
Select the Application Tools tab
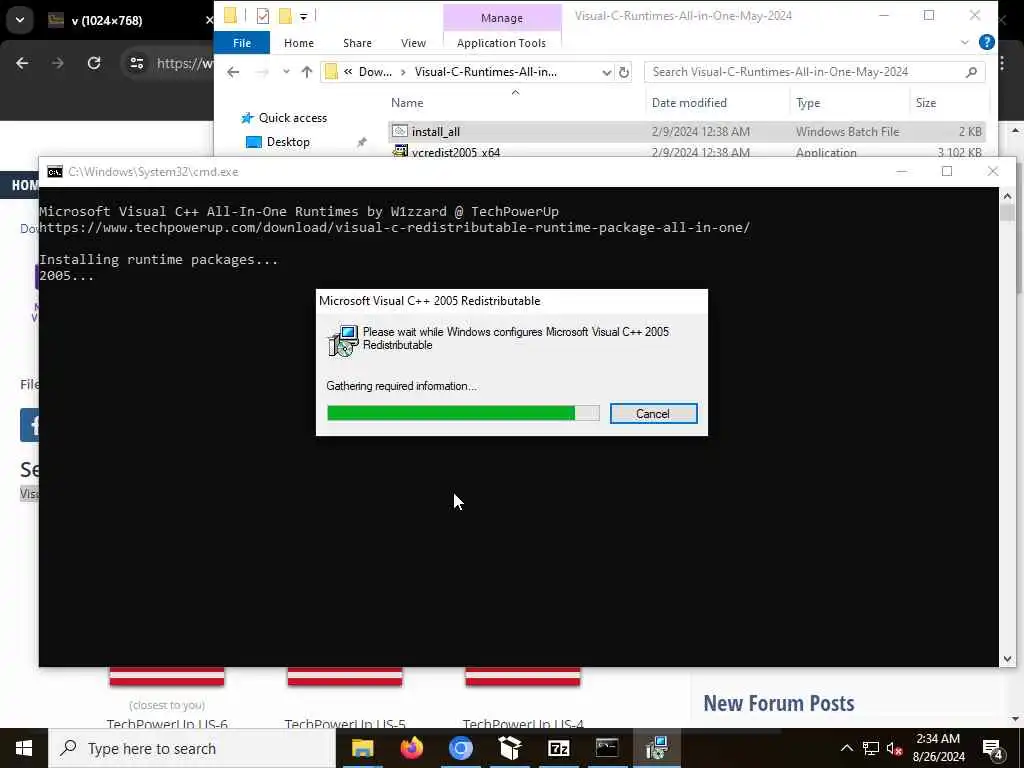tap(501, 42)
